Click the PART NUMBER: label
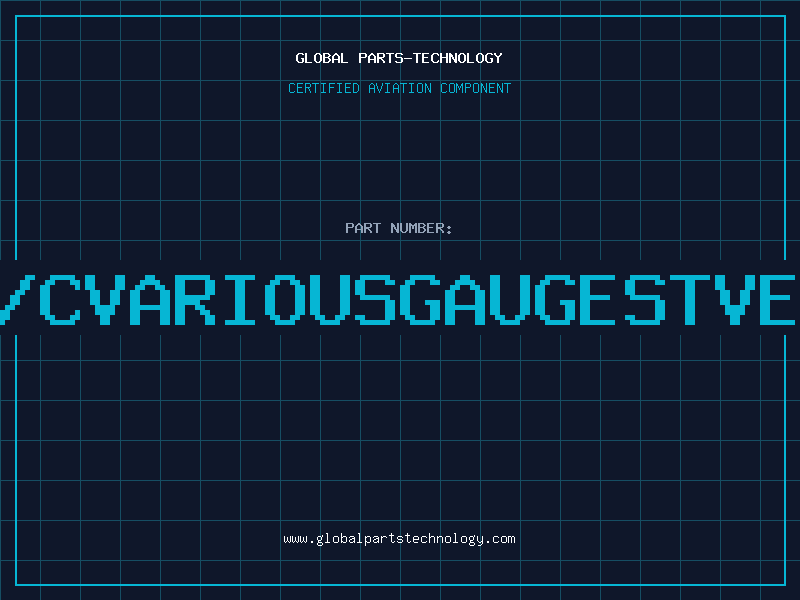The height and width of the screenshot is (600, 800). click(399, 228)
